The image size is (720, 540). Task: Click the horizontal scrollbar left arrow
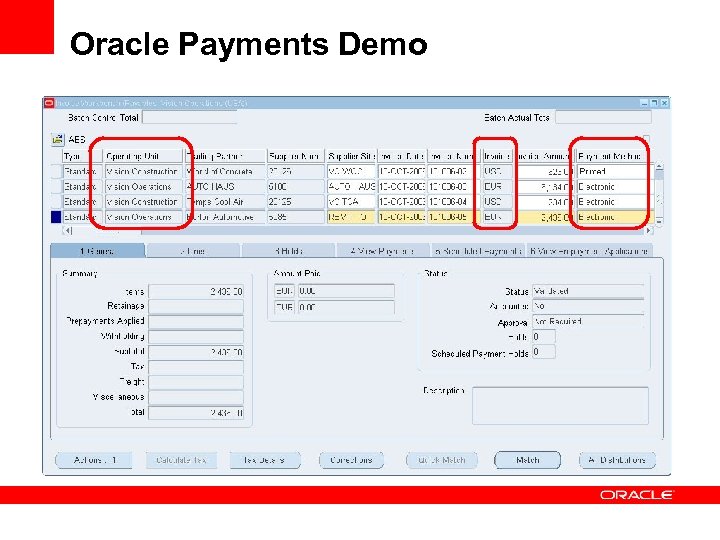pos(68,231)
